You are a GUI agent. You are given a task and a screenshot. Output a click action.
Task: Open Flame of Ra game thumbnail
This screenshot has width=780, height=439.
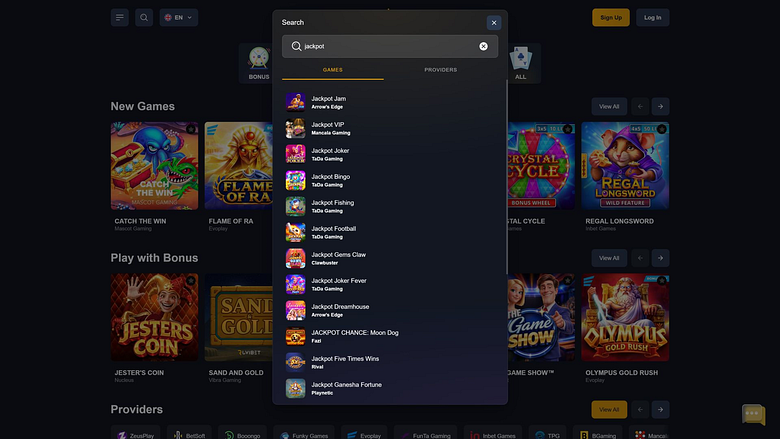238,166
